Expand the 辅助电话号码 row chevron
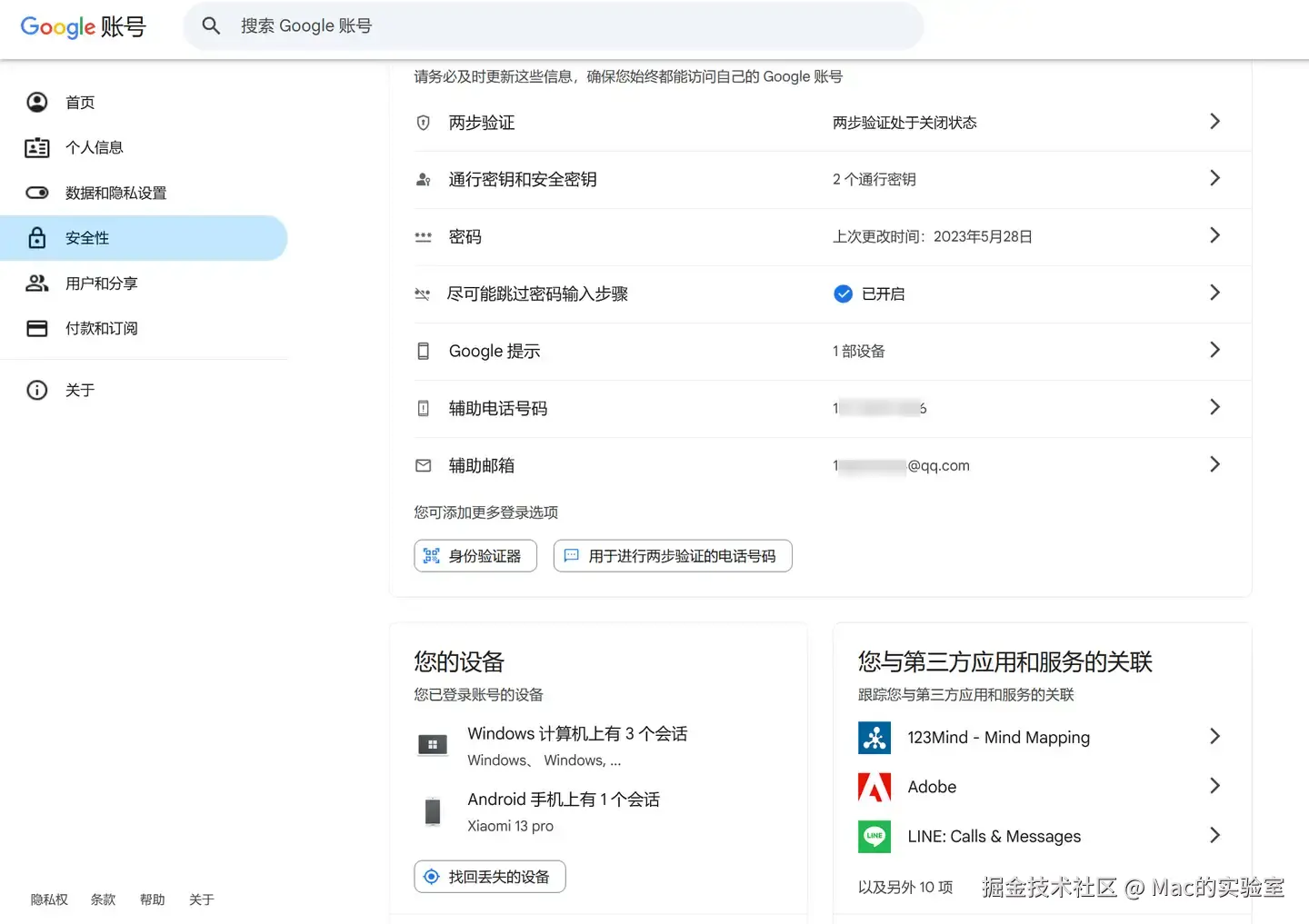The width and height of the screenshot is (1309, 924). point(1214,408)
